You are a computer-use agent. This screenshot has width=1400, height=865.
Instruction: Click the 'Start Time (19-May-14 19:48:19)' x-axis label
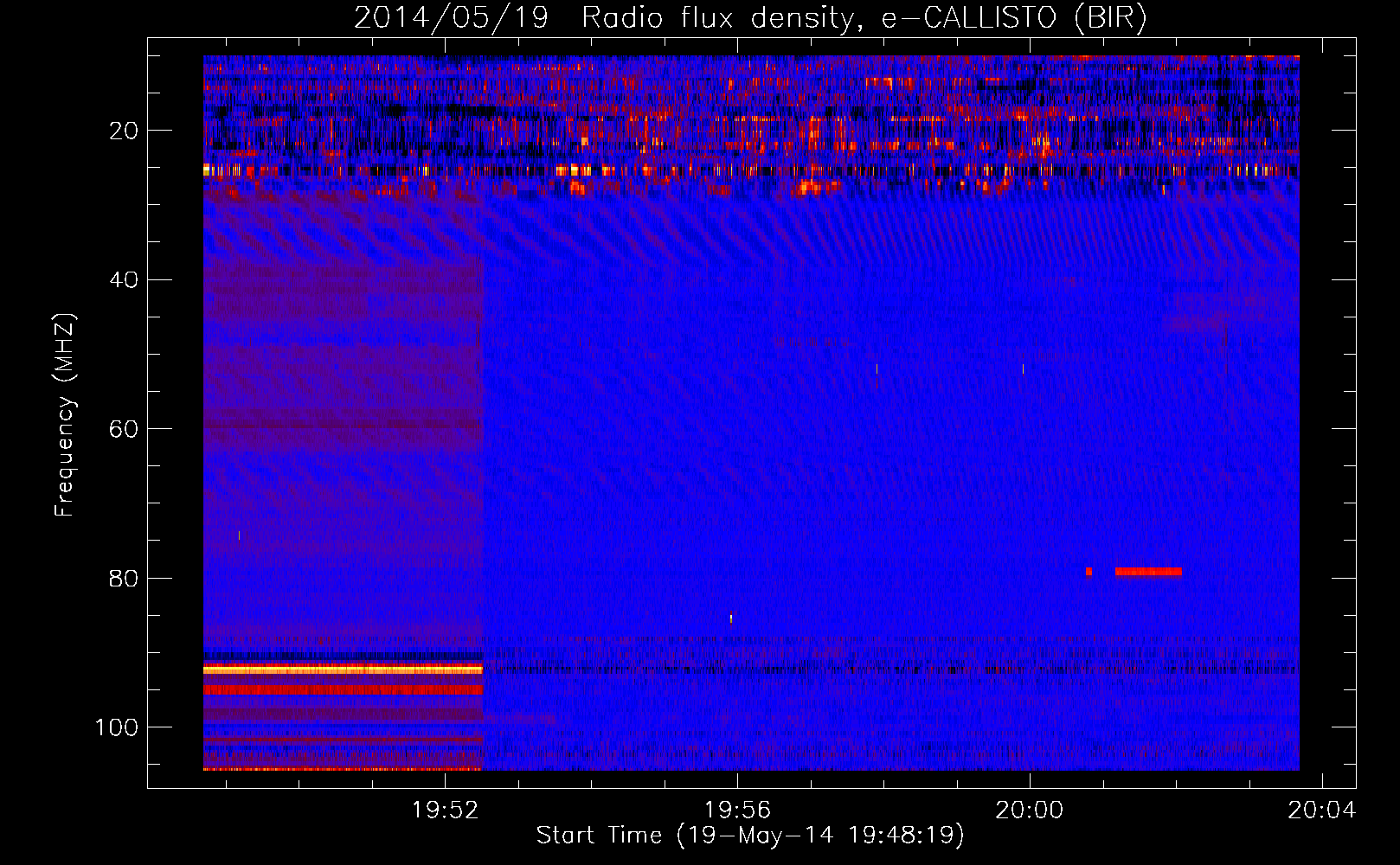[x=750, y=836]
